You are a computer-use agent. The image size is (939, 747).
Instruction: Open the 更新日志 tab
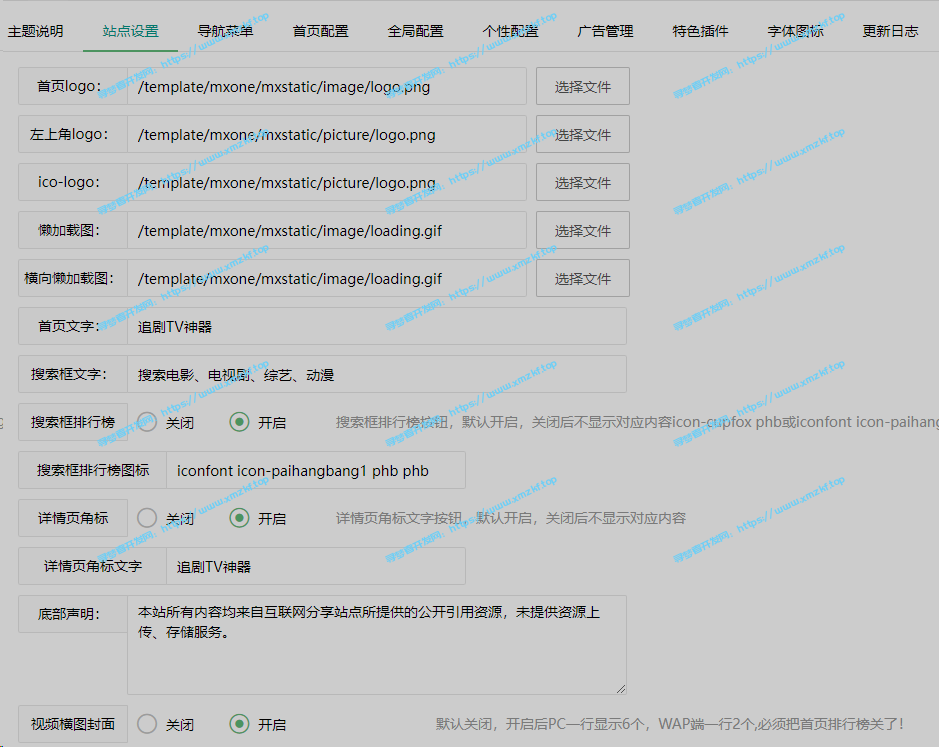click(890, 31)
